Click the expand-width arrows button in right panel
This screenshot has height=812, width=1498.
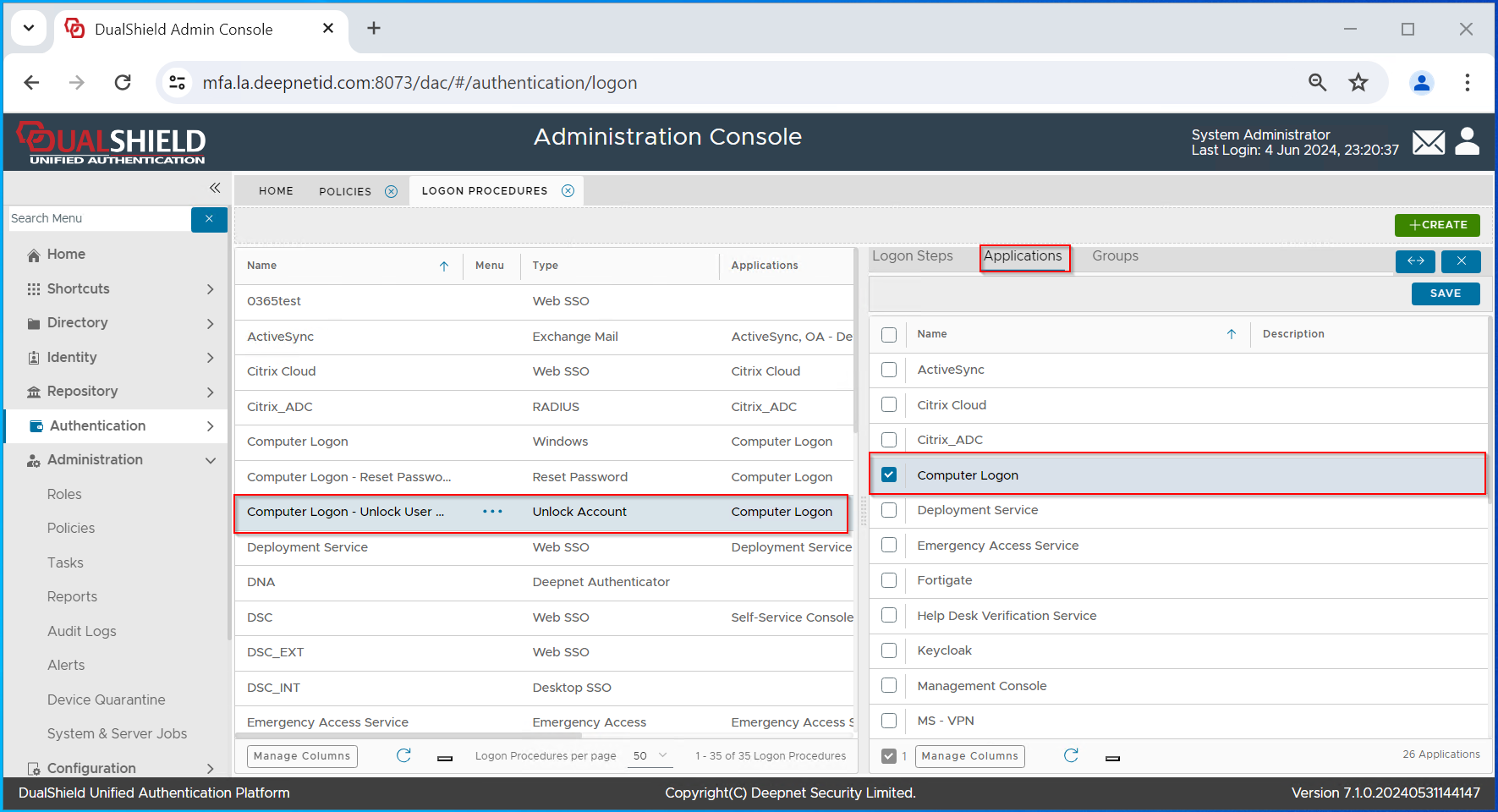[x=1415, y=261]
